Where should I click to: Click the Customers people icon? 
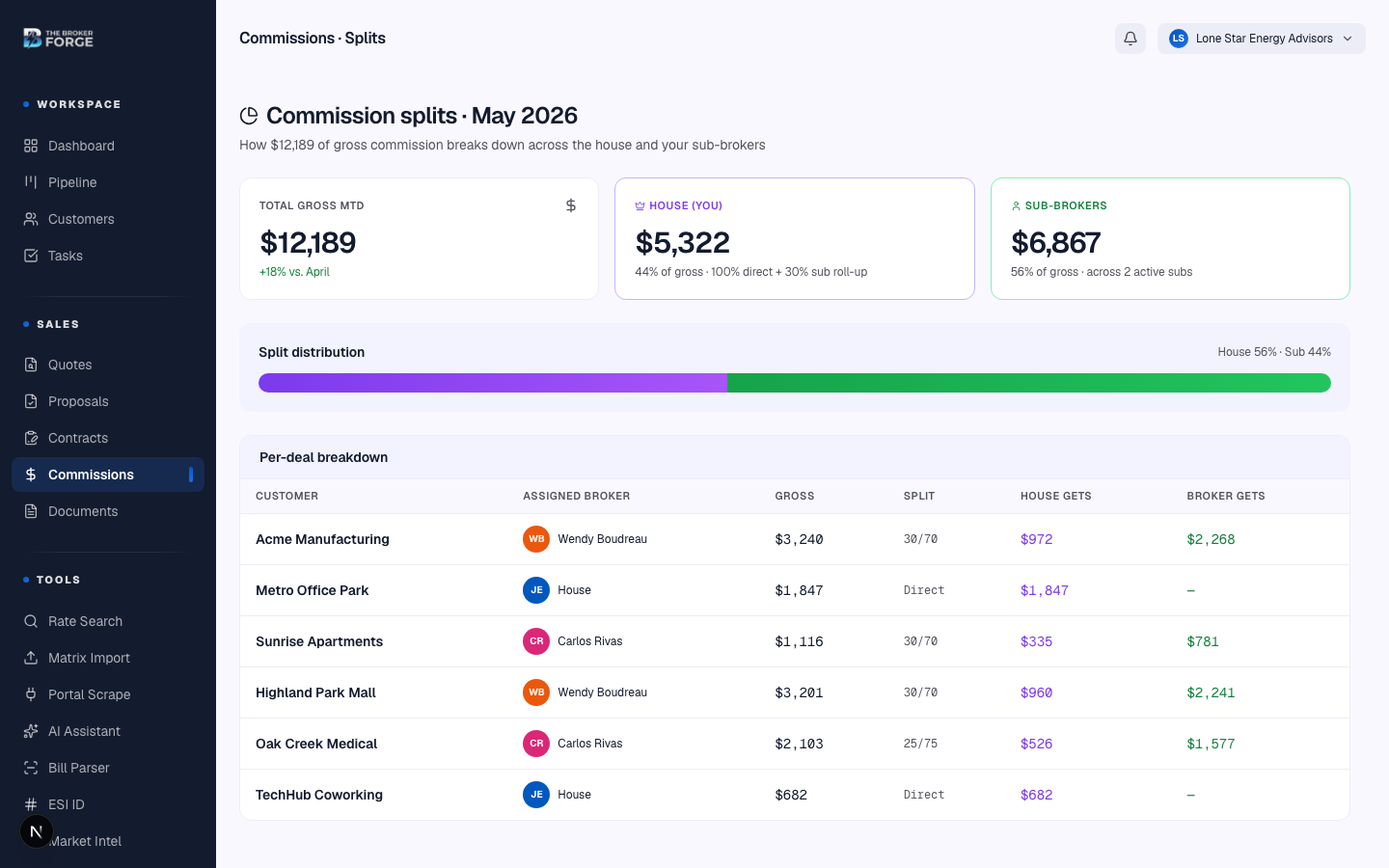[31, 219]
